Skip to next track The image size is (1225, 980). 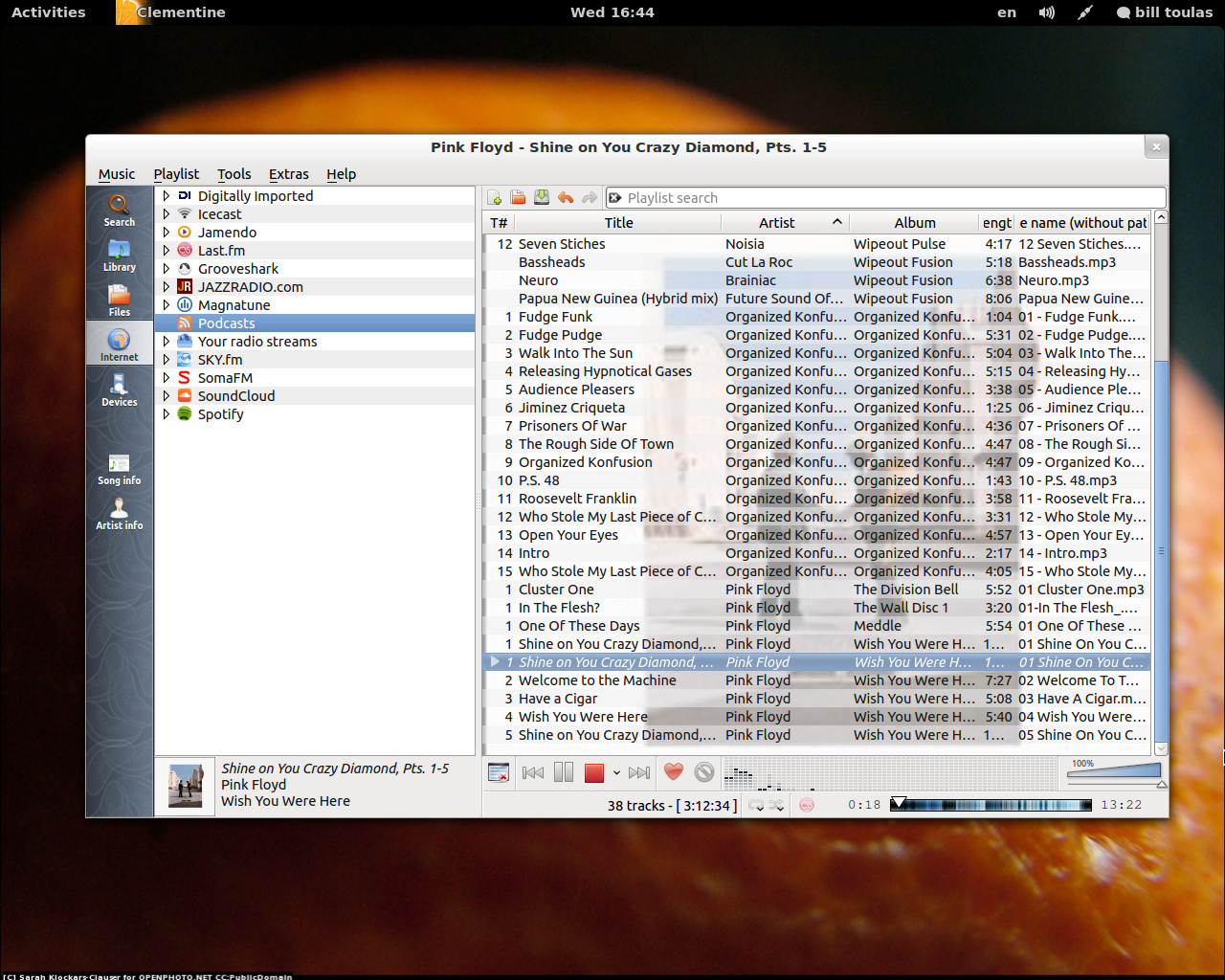point(639,772)
